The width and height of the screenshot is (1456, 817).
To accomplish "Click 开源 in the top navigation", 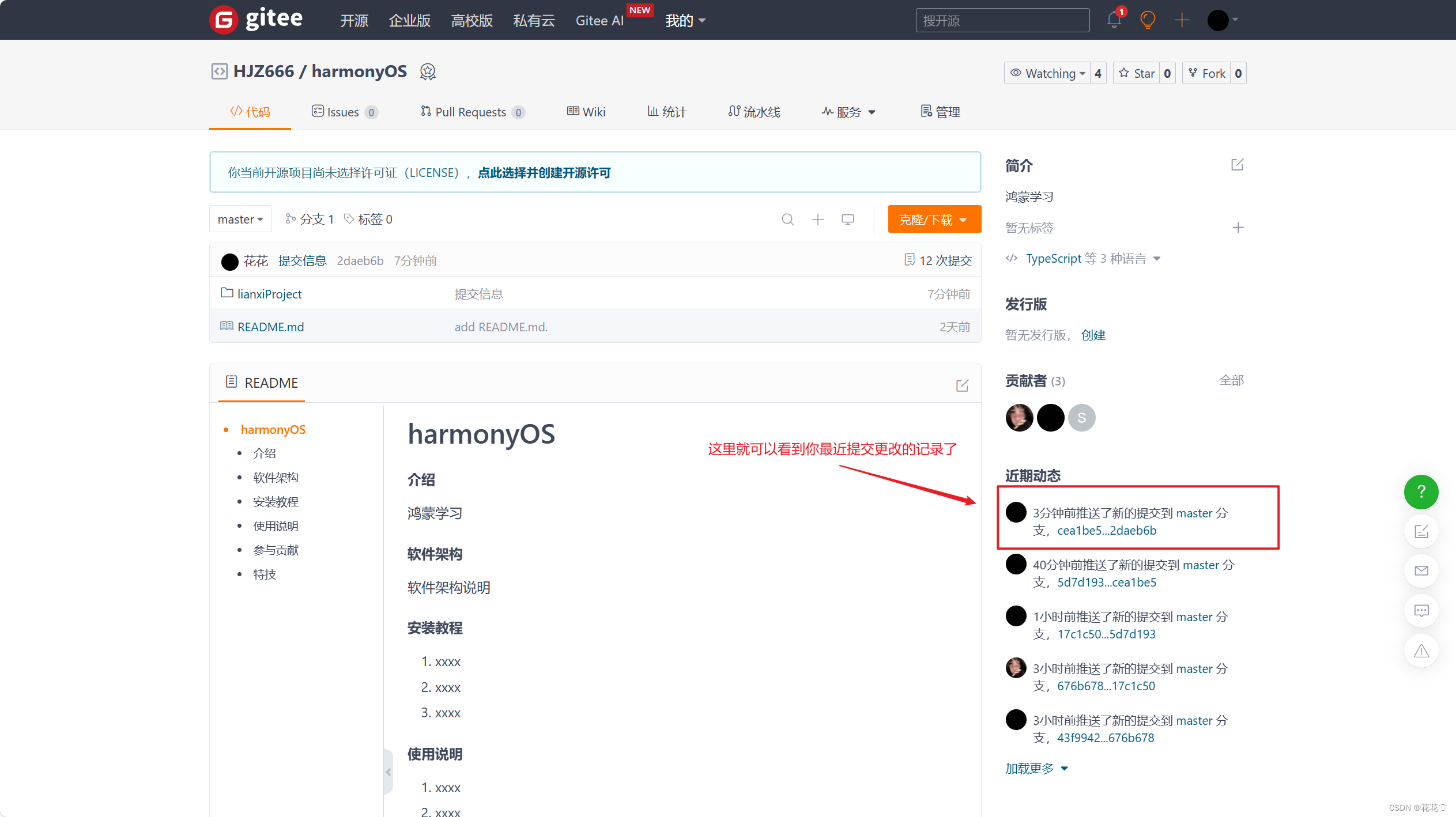I will pyautogui.click(x=354, y=21).
